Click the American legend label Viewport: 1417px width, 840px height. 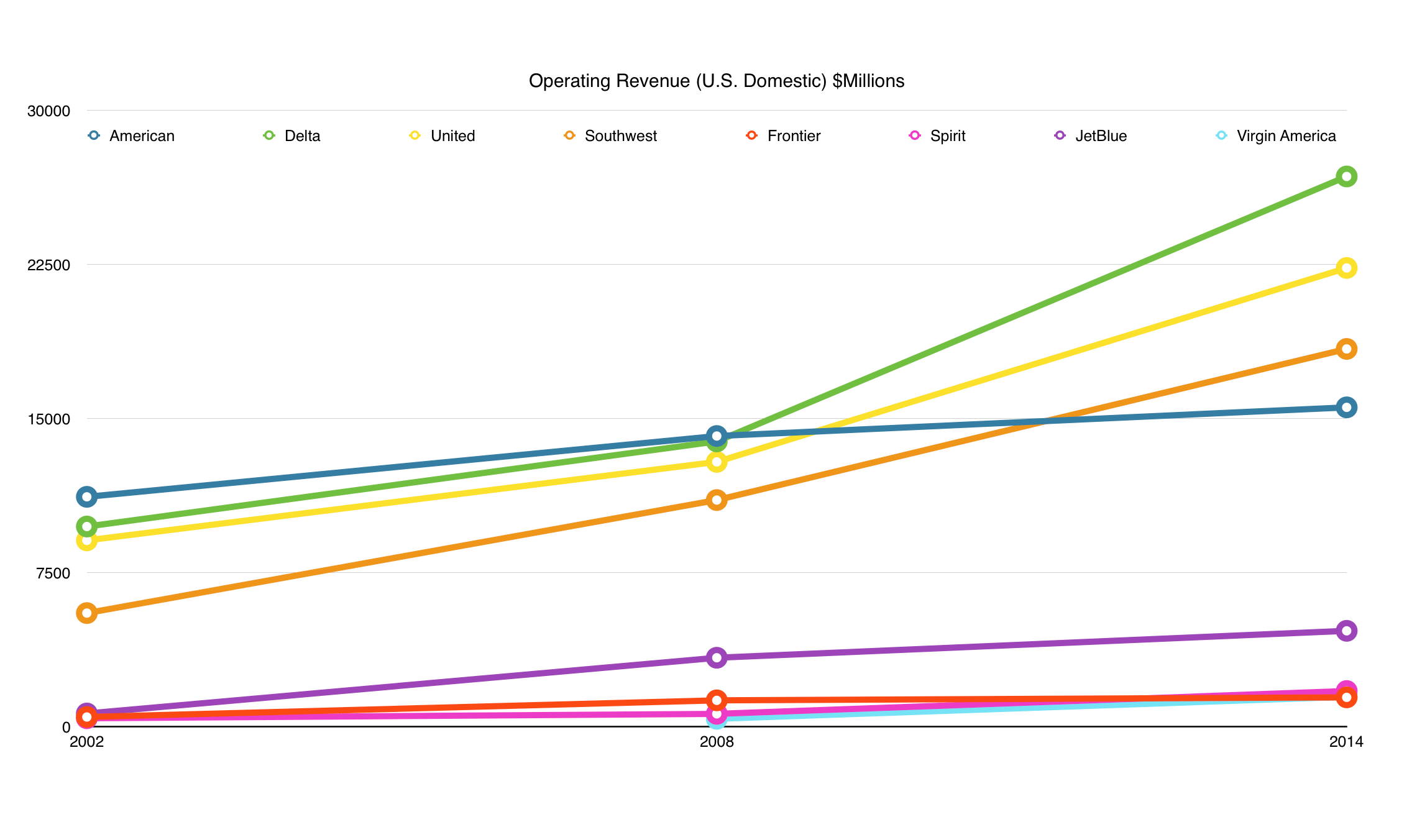(142, 136)
